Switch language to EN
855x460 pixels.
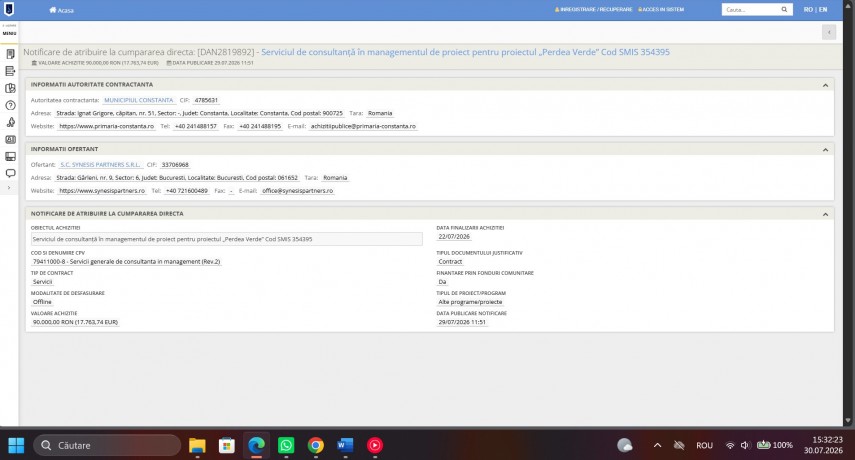pos(823,9)
